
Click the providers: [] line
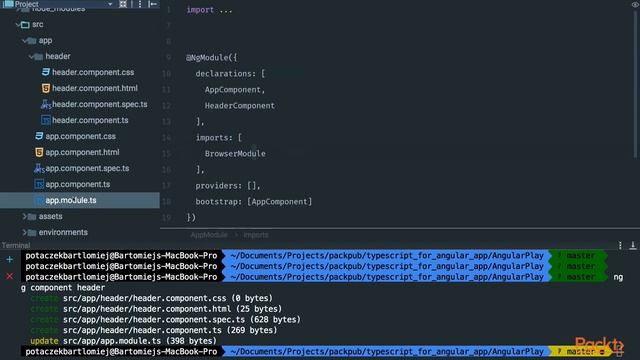click(x=228, y=186)
